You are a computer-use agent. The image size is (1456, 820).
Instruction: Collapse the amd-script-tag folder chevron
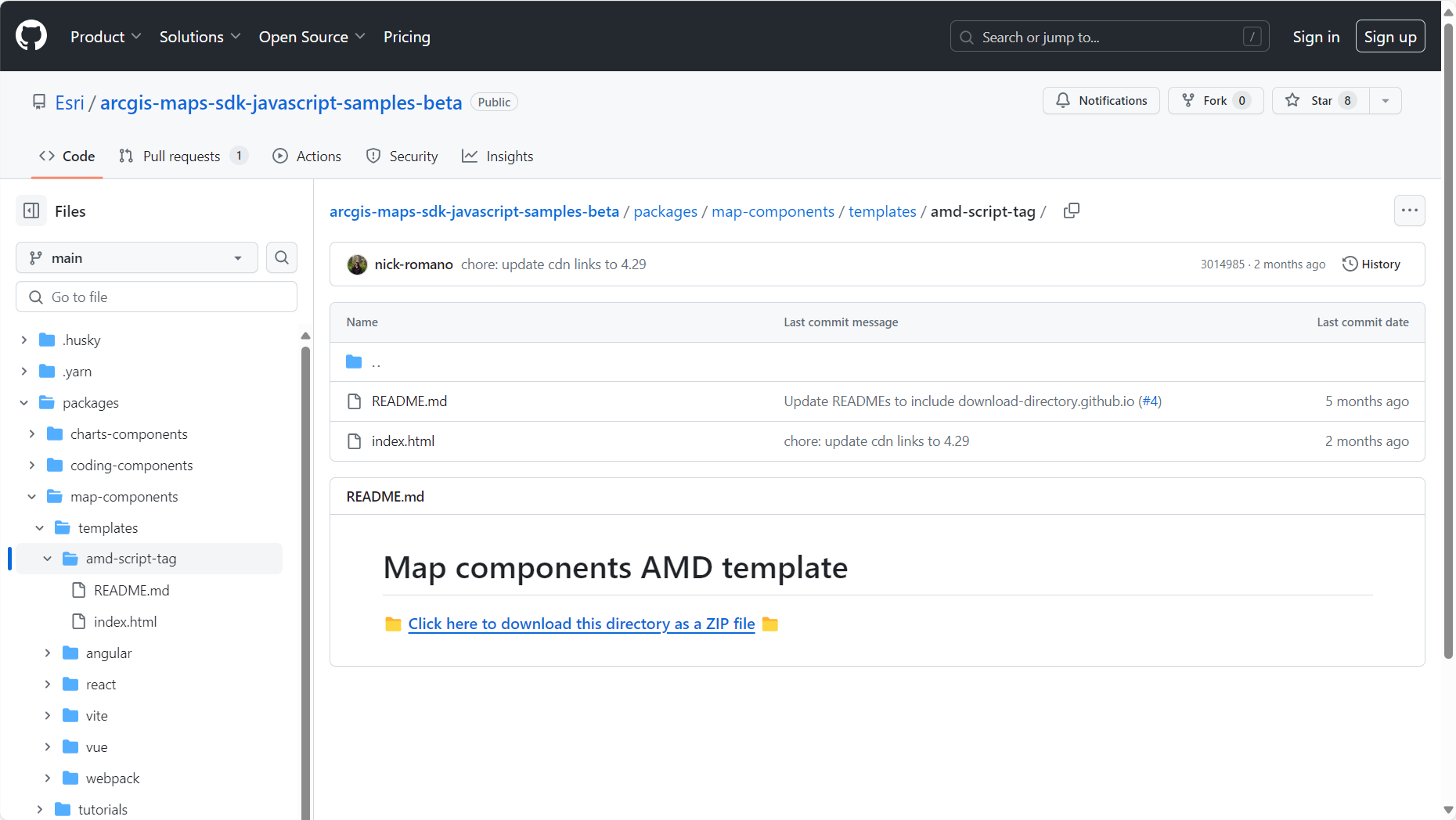47,559
